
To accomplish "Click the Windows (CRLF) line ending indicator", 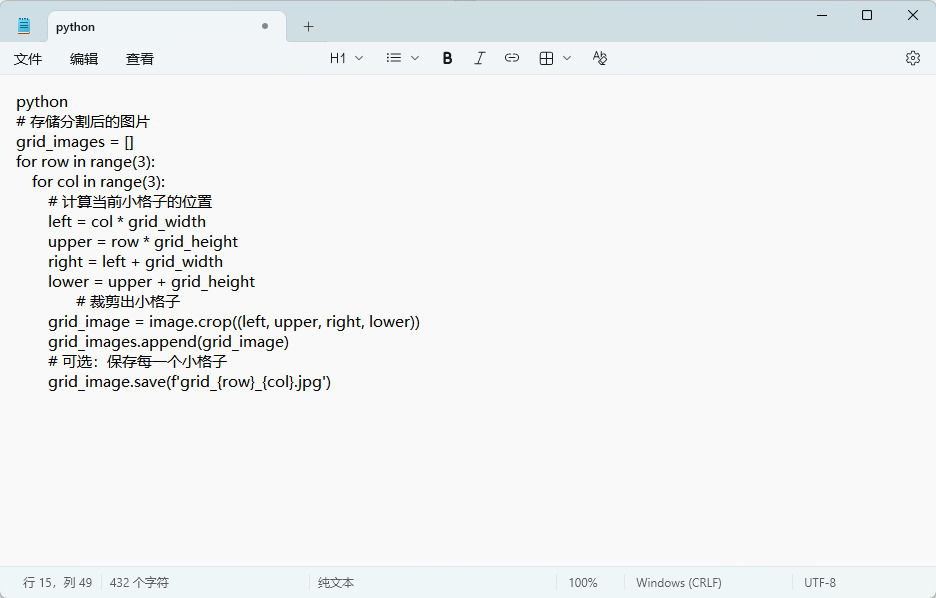I will [679, 582].
